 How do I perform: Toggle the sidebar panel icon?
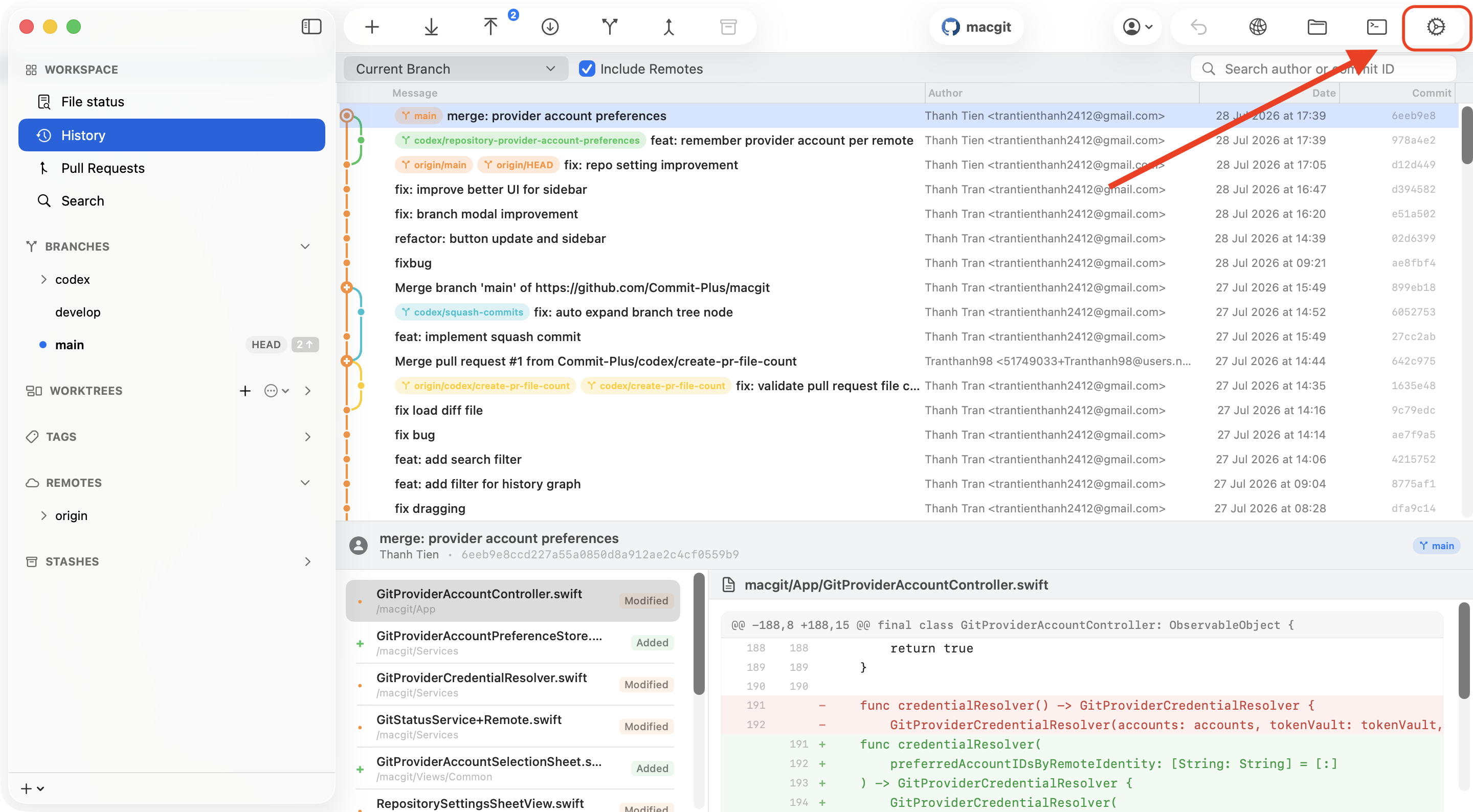[311, 26]
